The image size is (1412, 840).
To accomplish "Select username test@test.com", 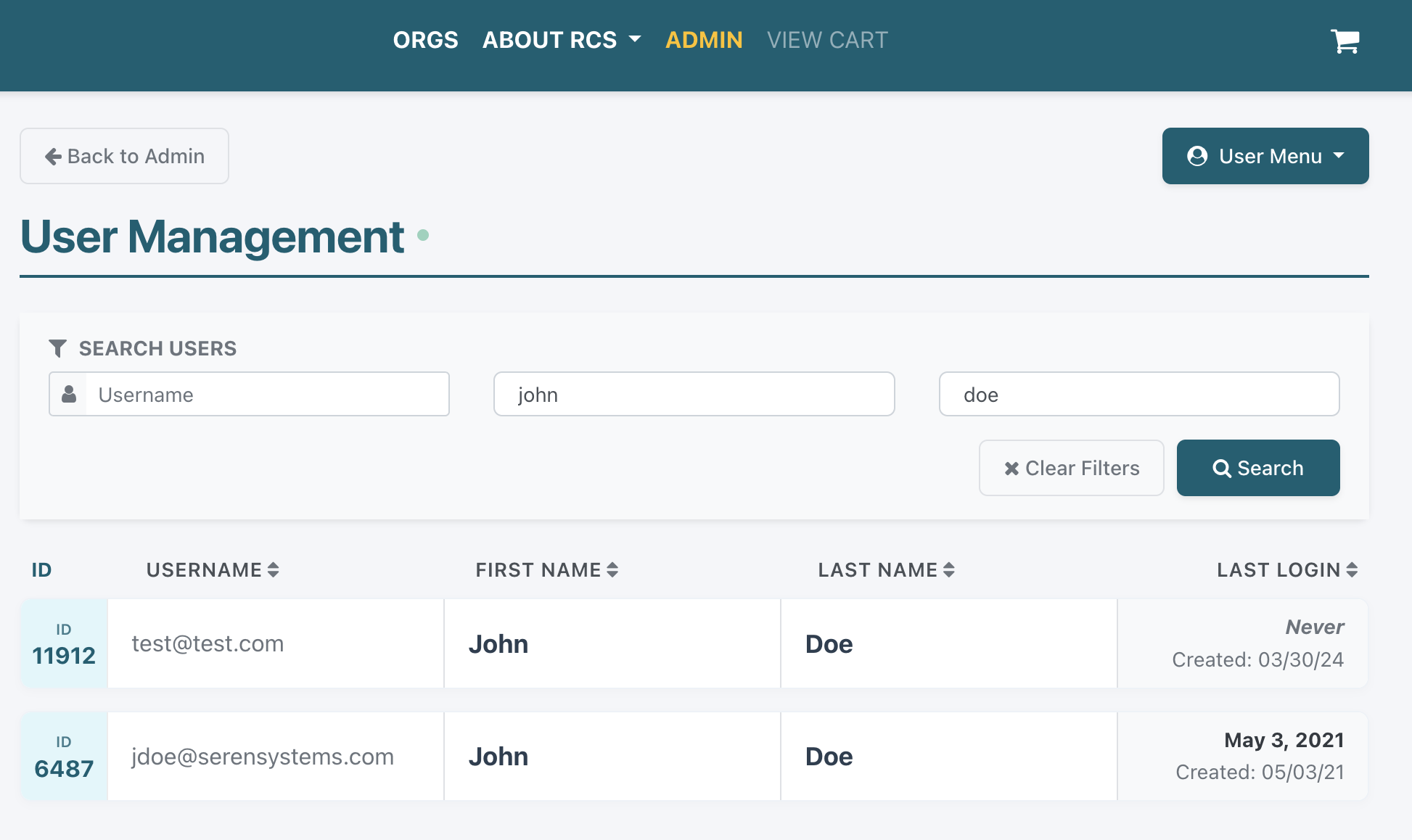I will [208, 643].
